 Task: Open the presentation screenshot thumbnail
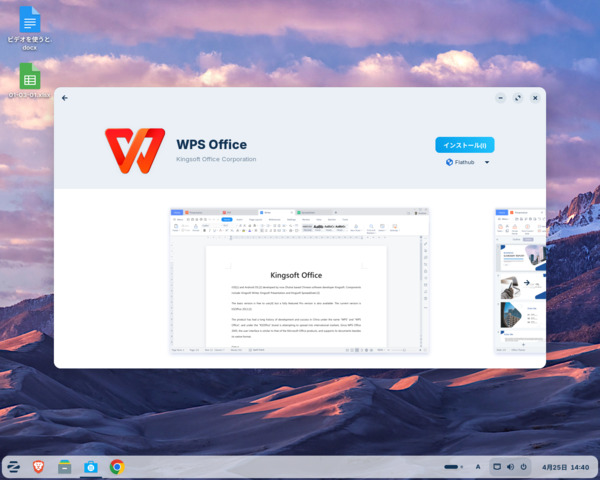520,281
